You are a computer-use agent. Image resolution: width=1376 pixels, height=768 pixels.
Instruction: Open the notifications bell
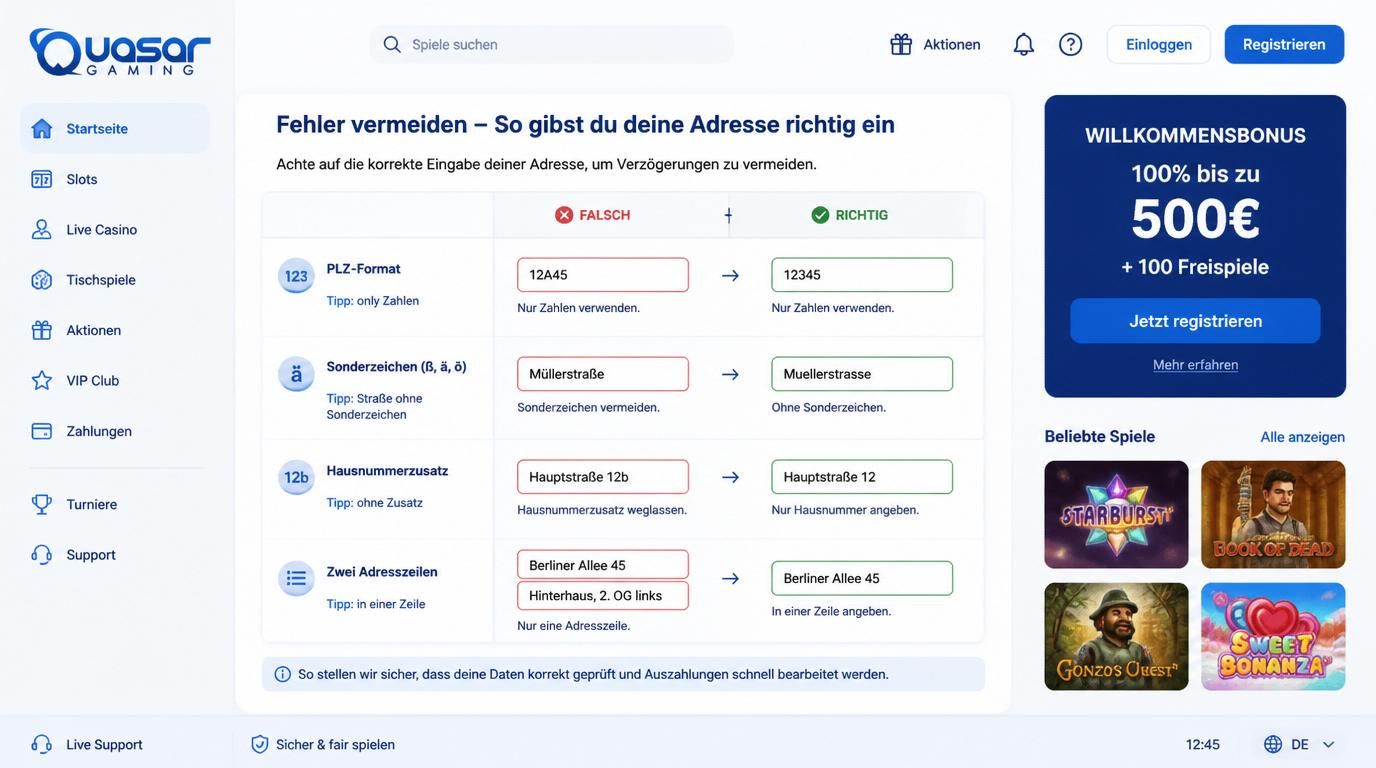tap(1023, 44)
